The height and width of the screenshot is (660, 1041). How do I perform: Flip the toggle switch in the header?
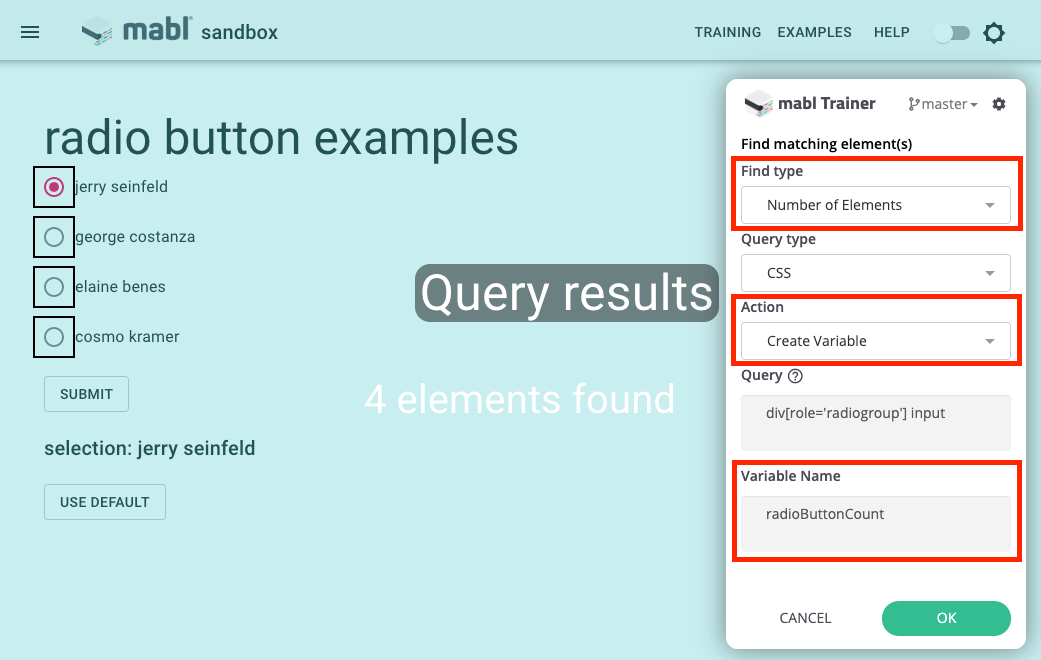950,32
